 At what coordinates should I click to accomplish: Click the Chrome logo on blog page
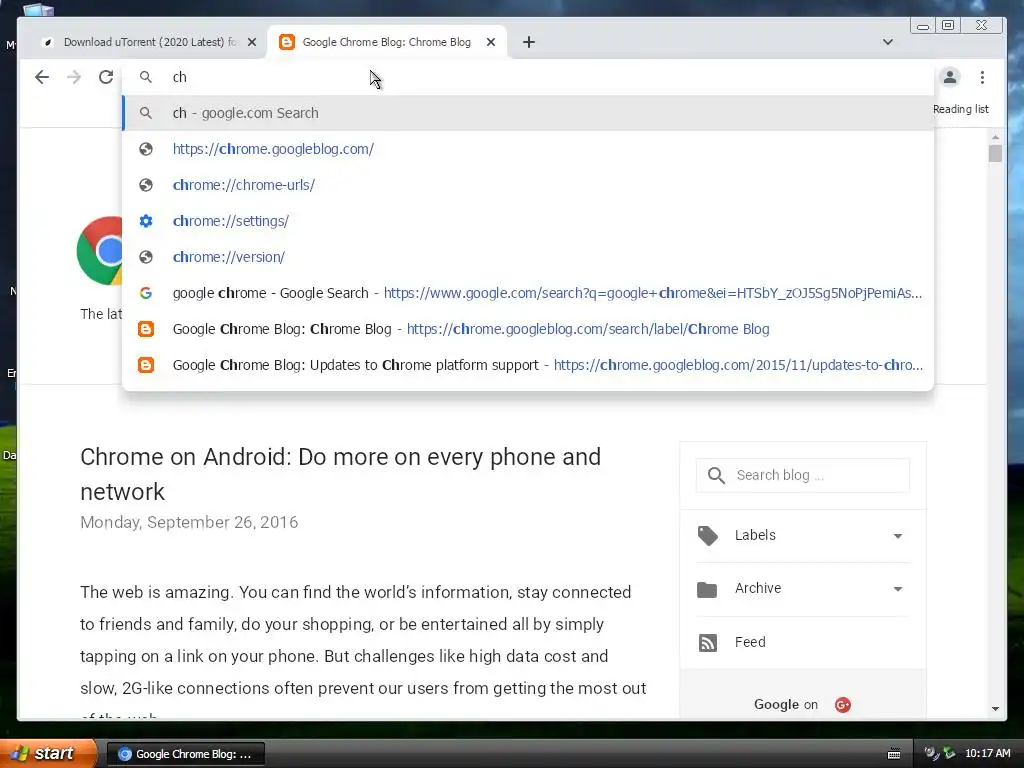(x=99, y=251)
